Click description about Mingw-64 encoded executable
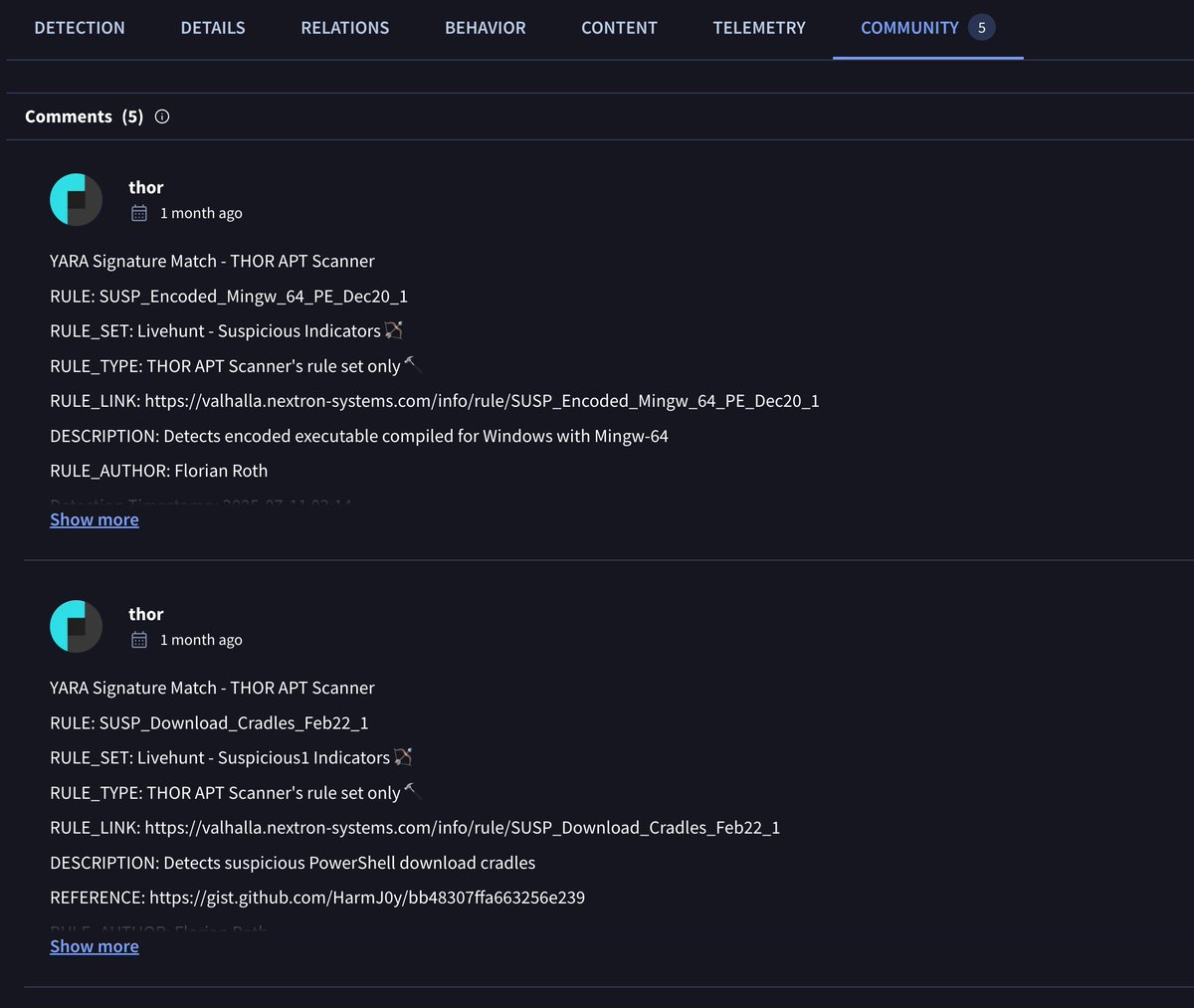This screenshot has height=1008, width=1194. (x=359, y=436)
